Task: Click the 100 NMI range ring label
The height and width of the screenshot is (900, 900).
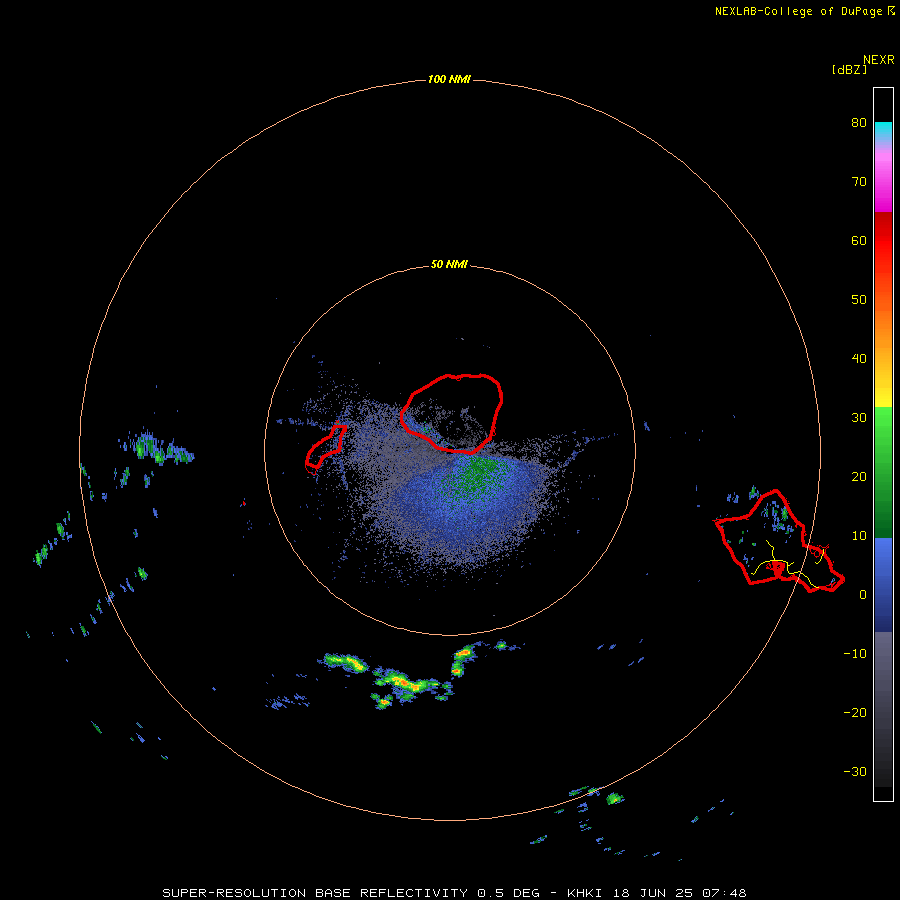Action: pos(449,79)
